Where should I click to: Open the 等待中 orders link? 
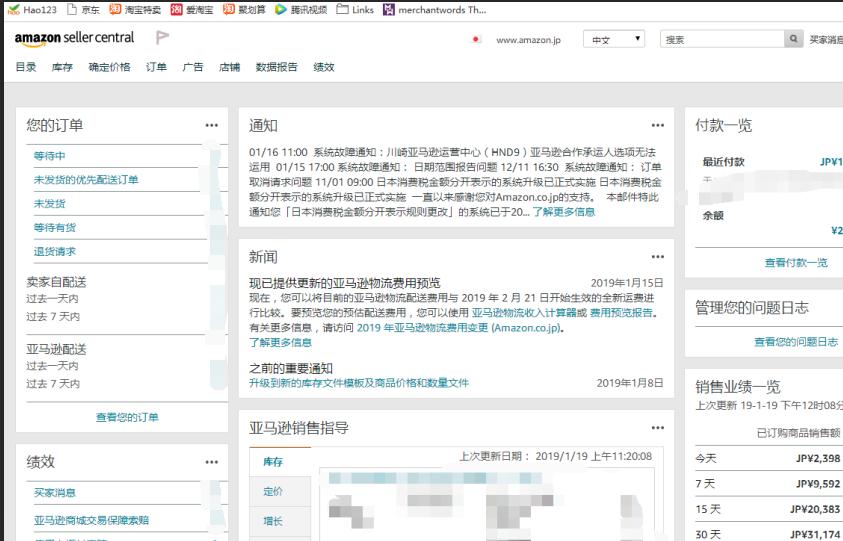[x=49, y=156]
